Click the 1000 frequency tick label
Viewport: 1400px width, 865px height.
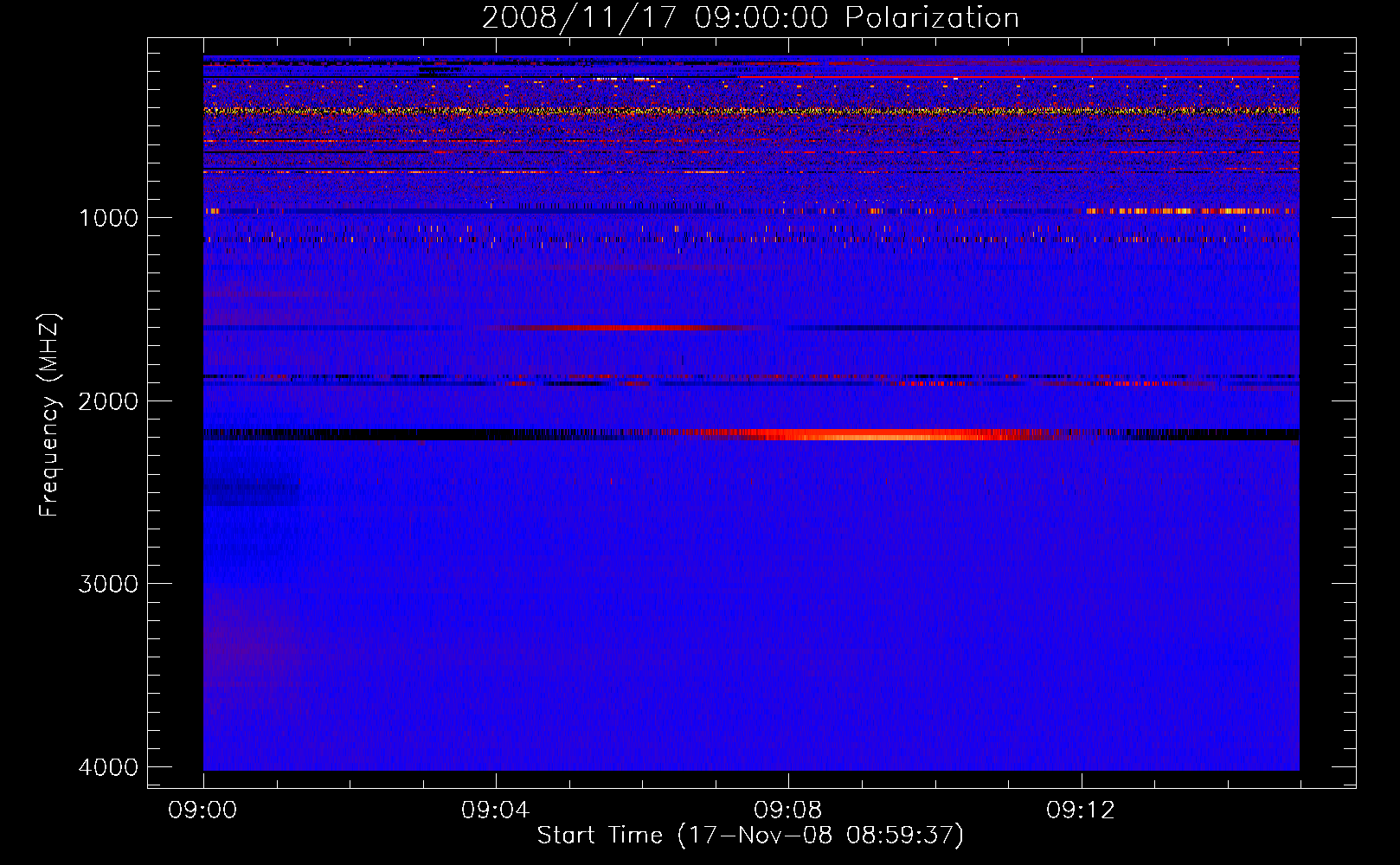point(108,217)
